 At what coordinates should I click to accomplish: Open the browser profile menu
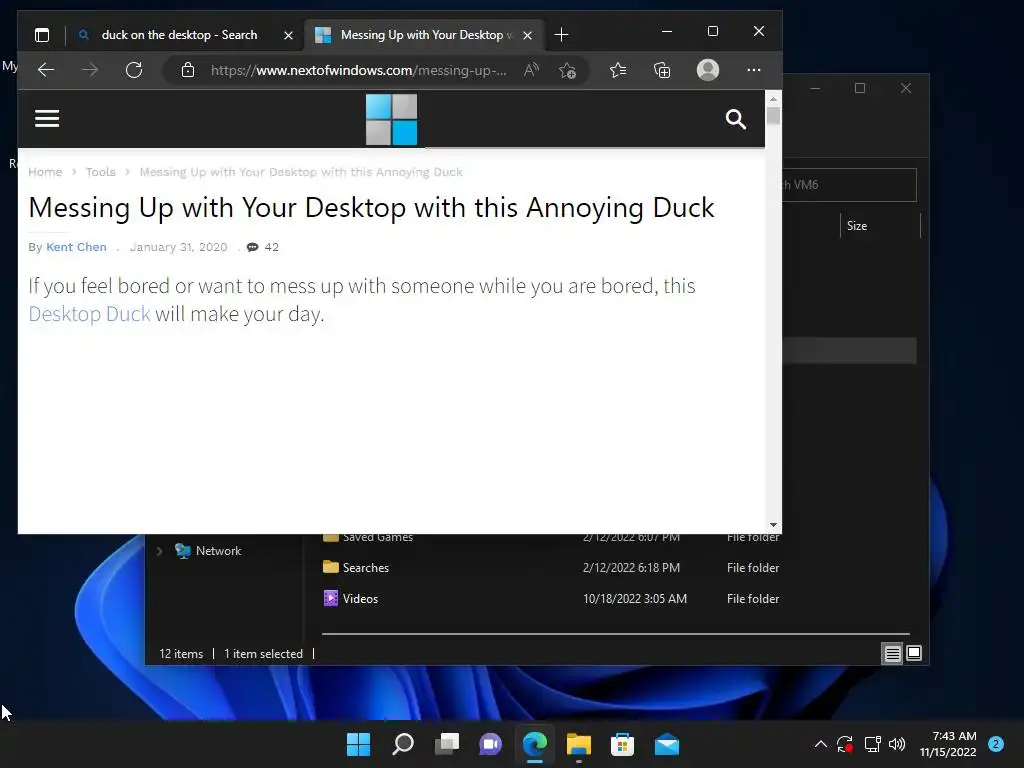[x=707, y=70]
